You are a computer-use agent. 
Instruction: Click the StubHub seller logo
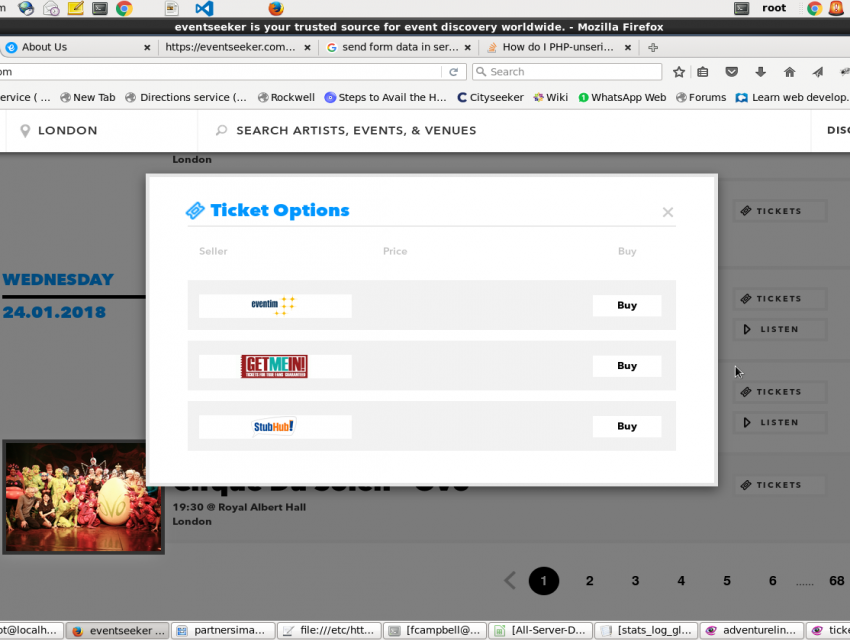[x=275, y=427]
